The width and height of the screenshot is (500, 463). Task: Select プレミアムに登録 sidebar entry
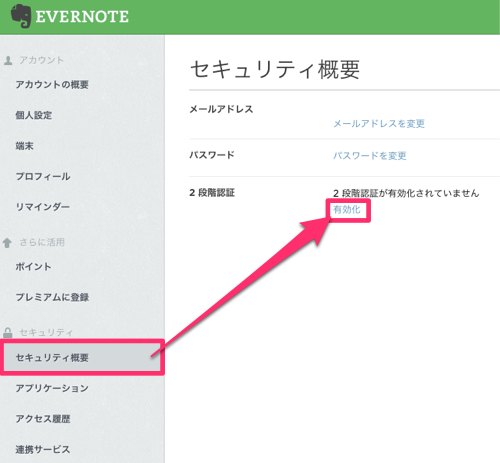[52, 297]
